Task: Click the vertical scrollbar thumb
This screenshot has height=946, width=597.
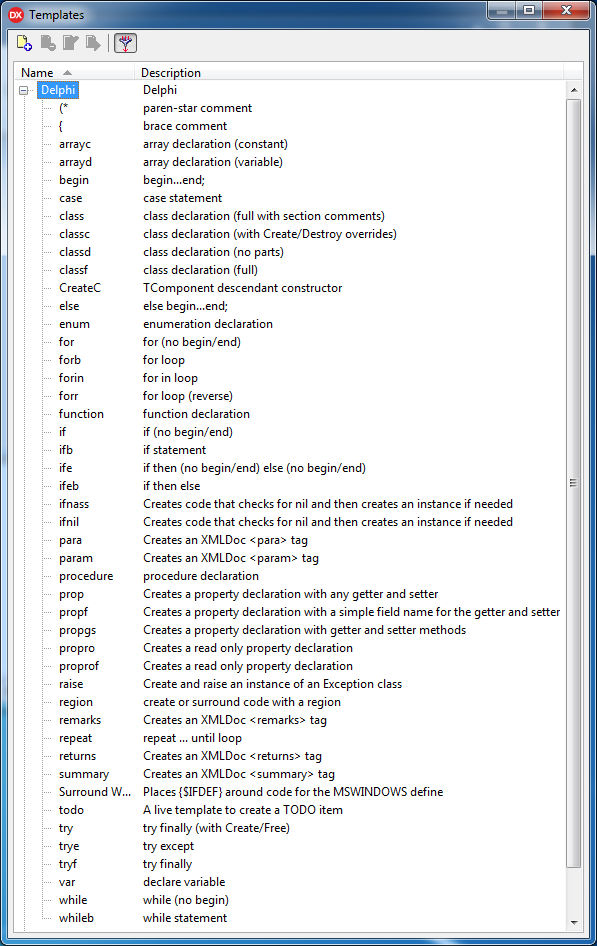Action: point(573,483)
